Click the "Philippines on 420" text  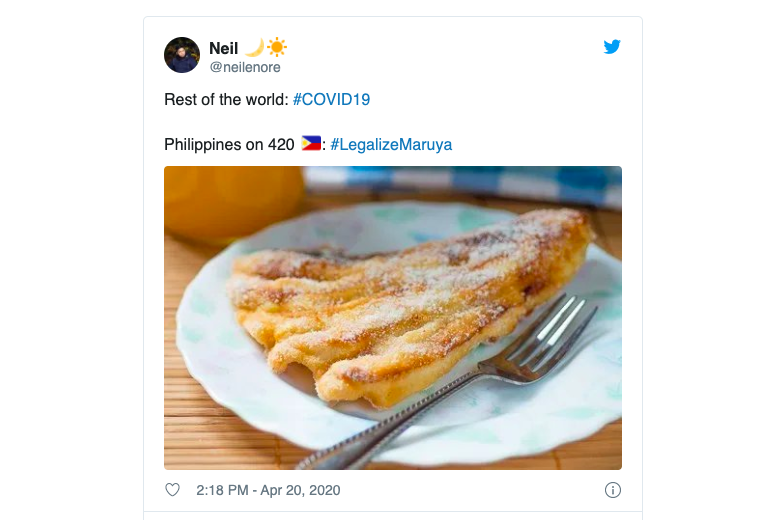tap(229, 144)
